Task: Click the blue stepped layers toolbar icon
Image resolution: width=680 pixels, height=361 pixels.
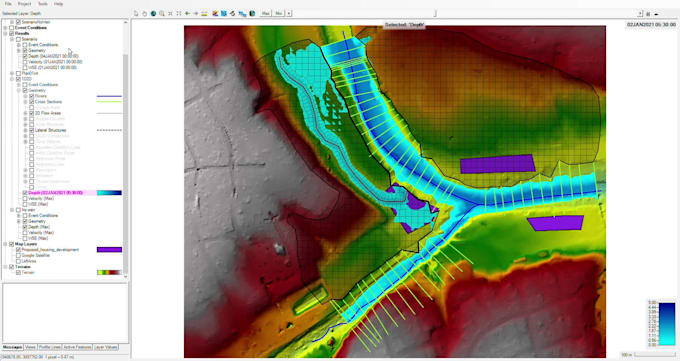Action: [242, 13]
